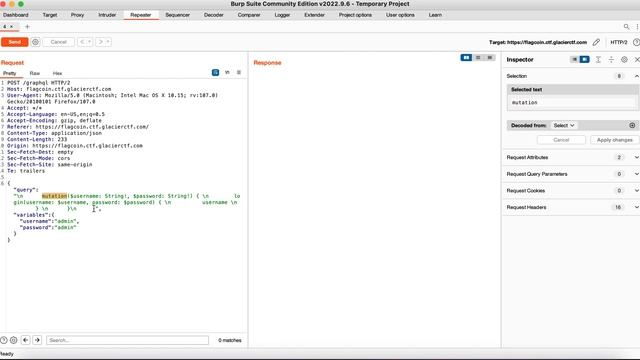Go to previous request with back arrow
The image size is (640, 360).
coord(82,42)
